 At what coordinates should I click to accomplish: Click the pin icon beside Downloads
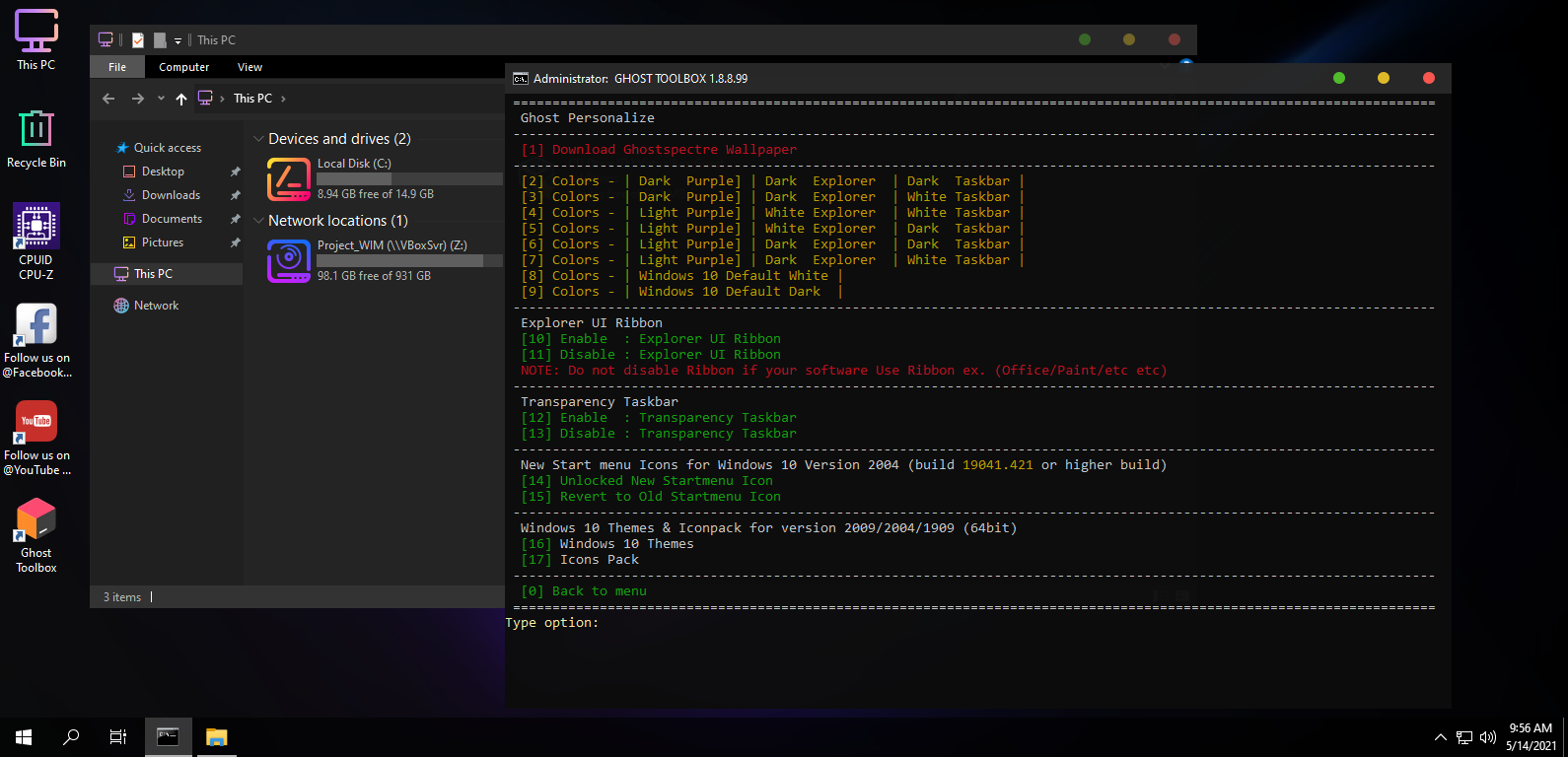(235, 195)
